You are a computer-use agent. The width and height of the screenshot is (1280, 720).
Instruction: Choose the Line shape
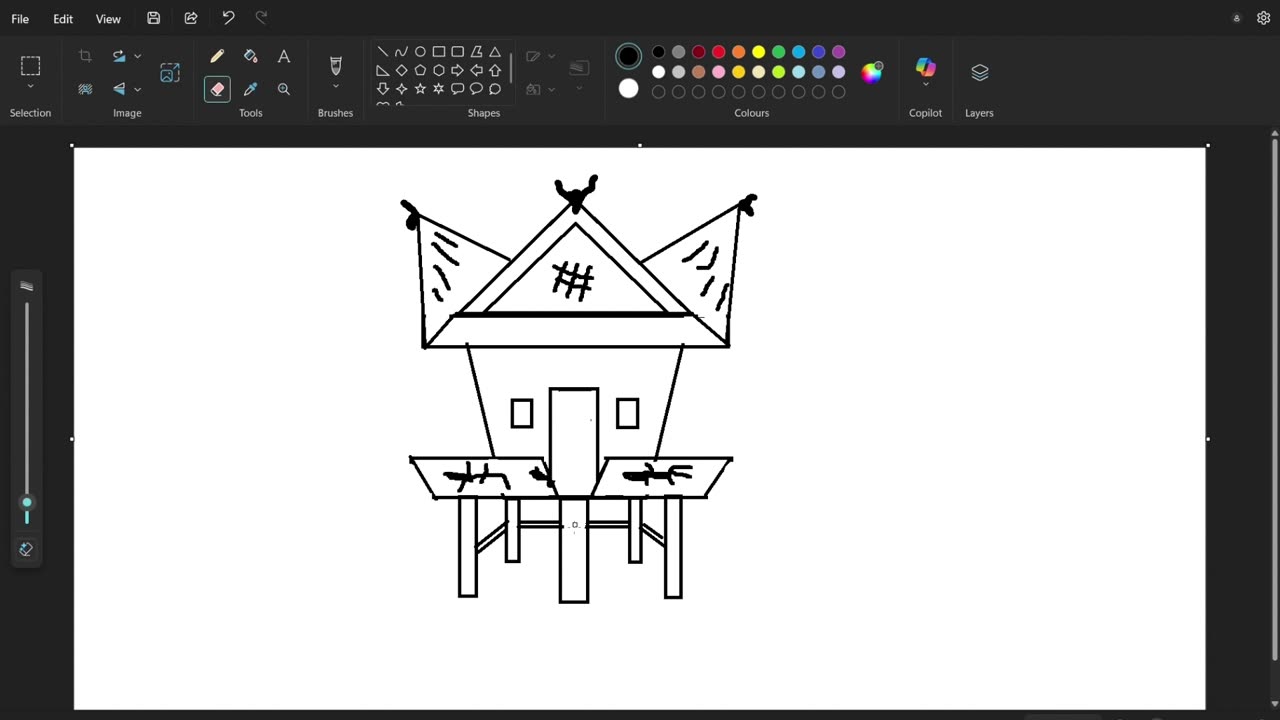point(383,52)
